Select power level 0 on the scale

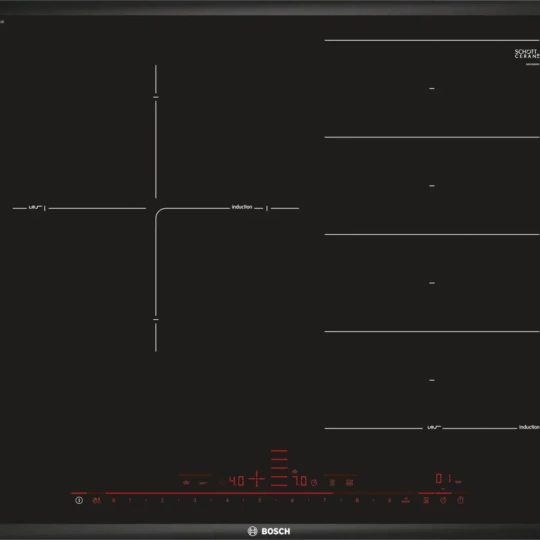(114, 500)
